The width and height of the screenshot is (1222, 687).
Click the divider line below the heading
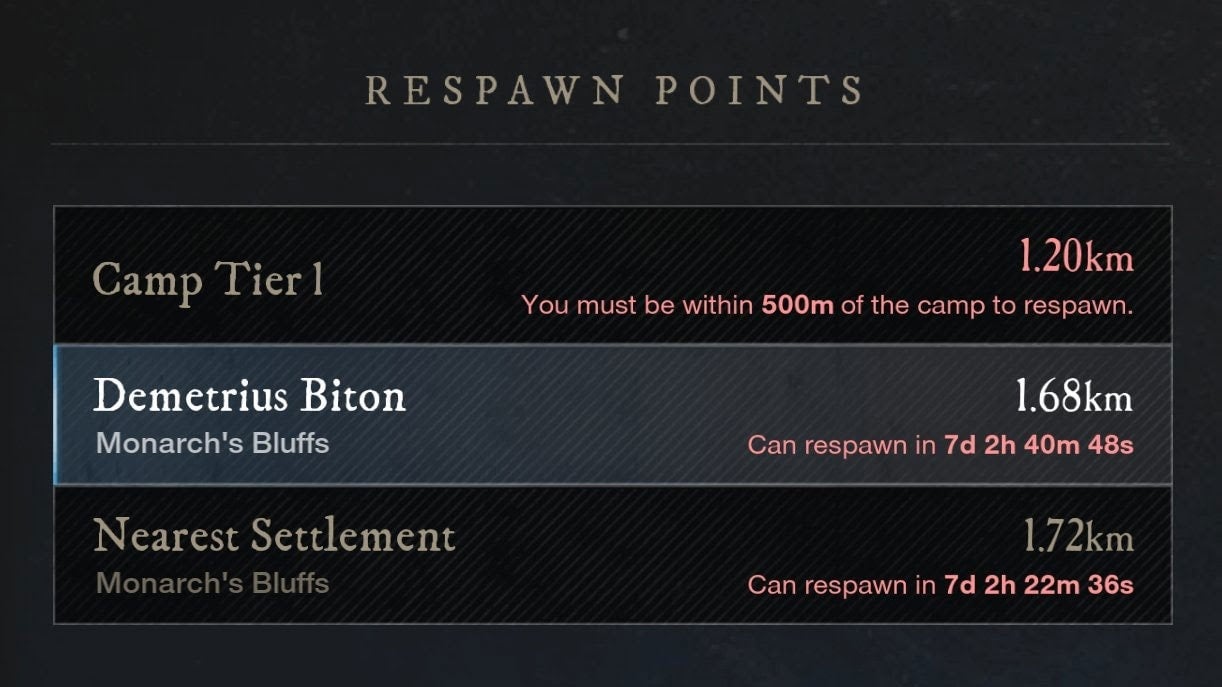610,144
